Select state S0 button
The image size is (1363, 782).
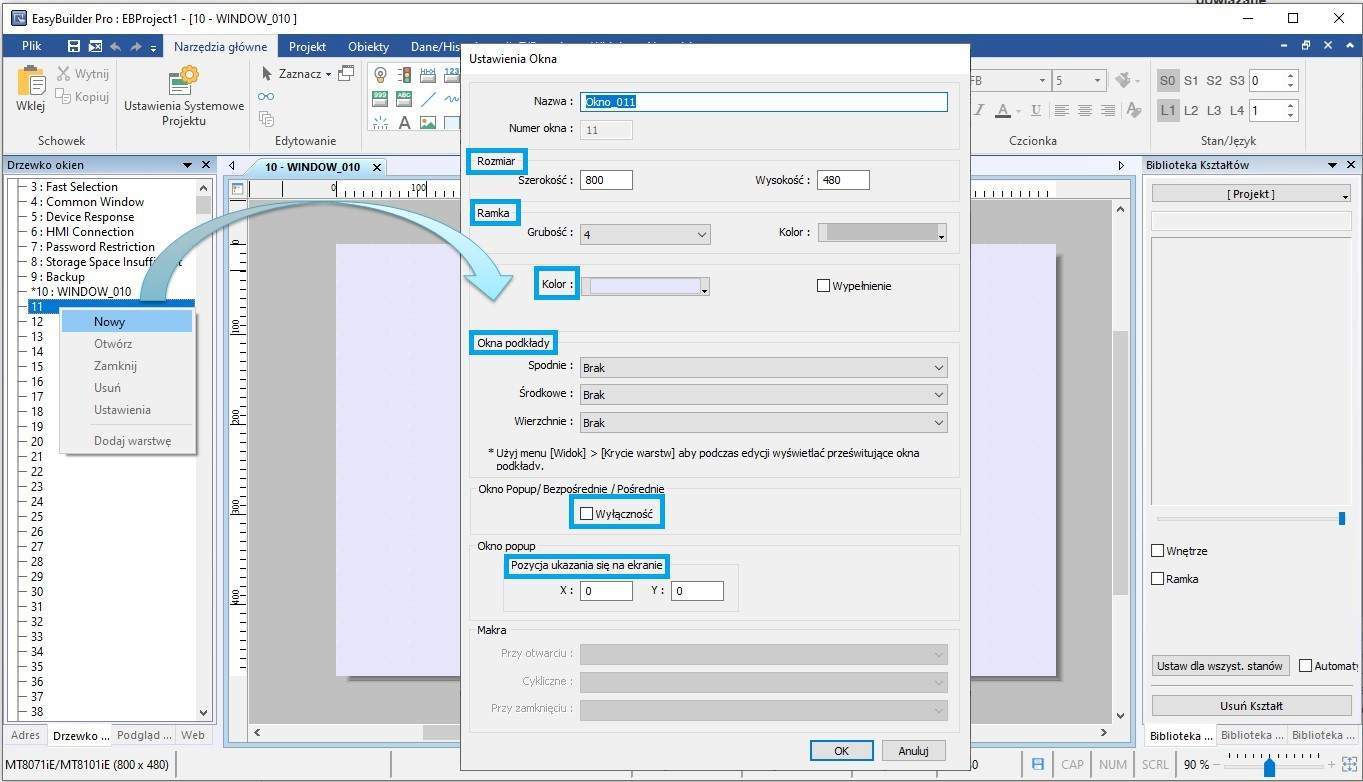click(x=1168, y=81)
